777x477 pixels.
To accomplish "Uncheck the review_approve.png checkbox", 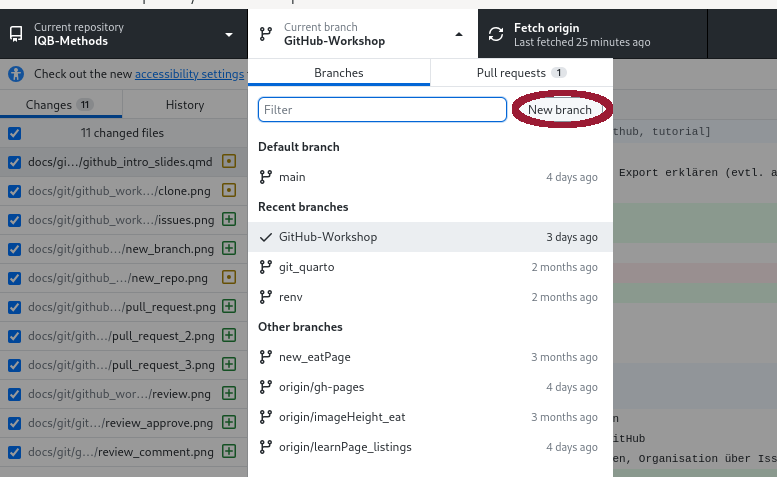I will (x=14, y=423).
